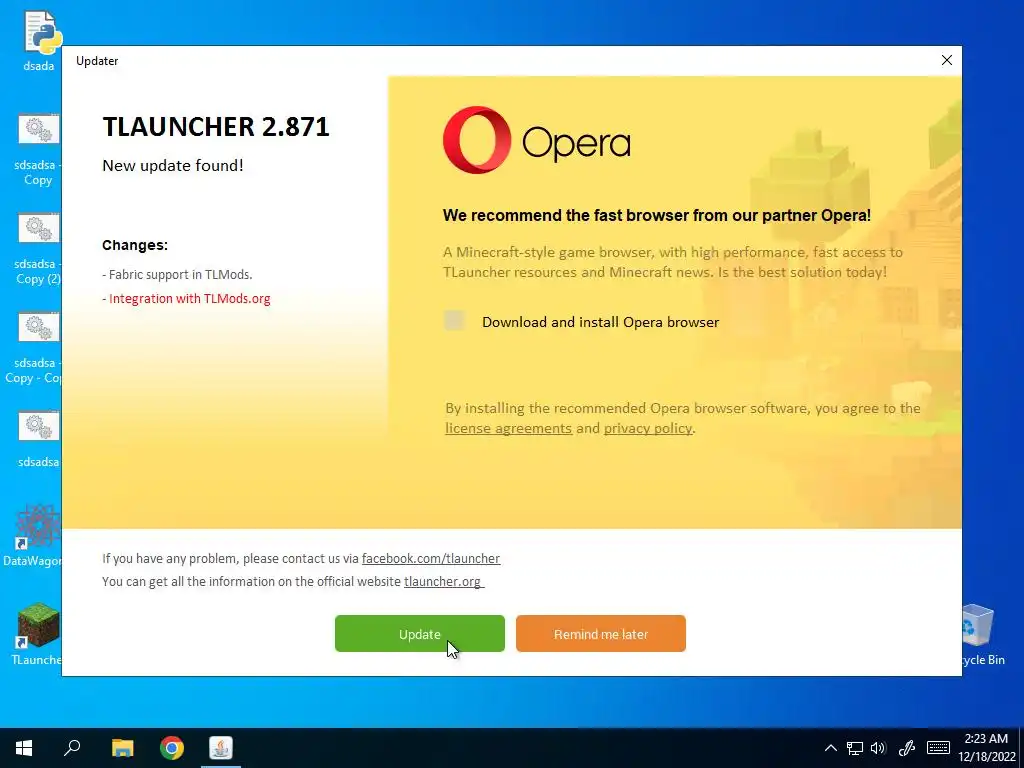This screenshot has height=768, width=1024.
Task: Select the sdsadsa desktop file
Action: 38,439
